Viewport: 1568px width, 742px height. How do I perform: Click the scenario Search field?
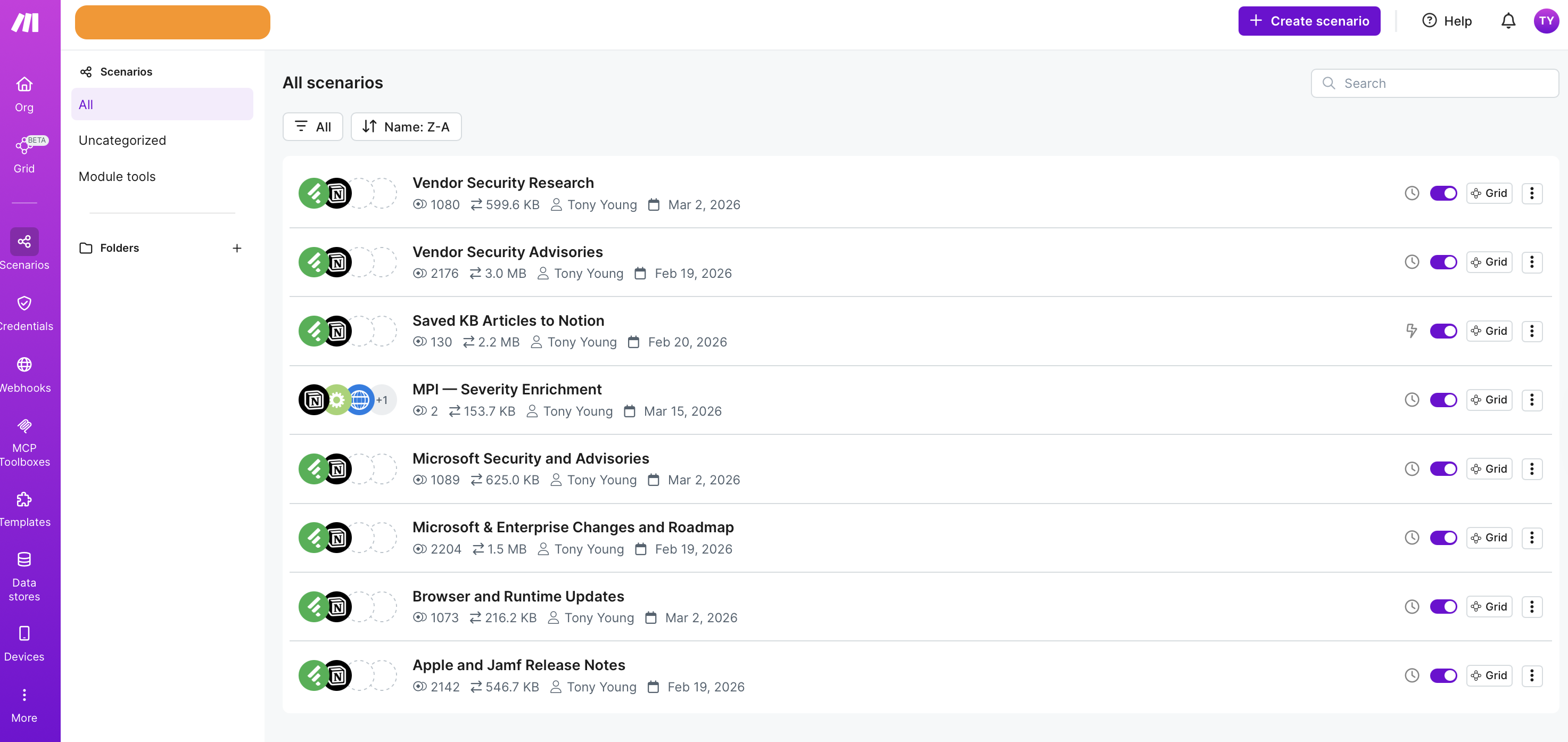tap(1434, 84)
